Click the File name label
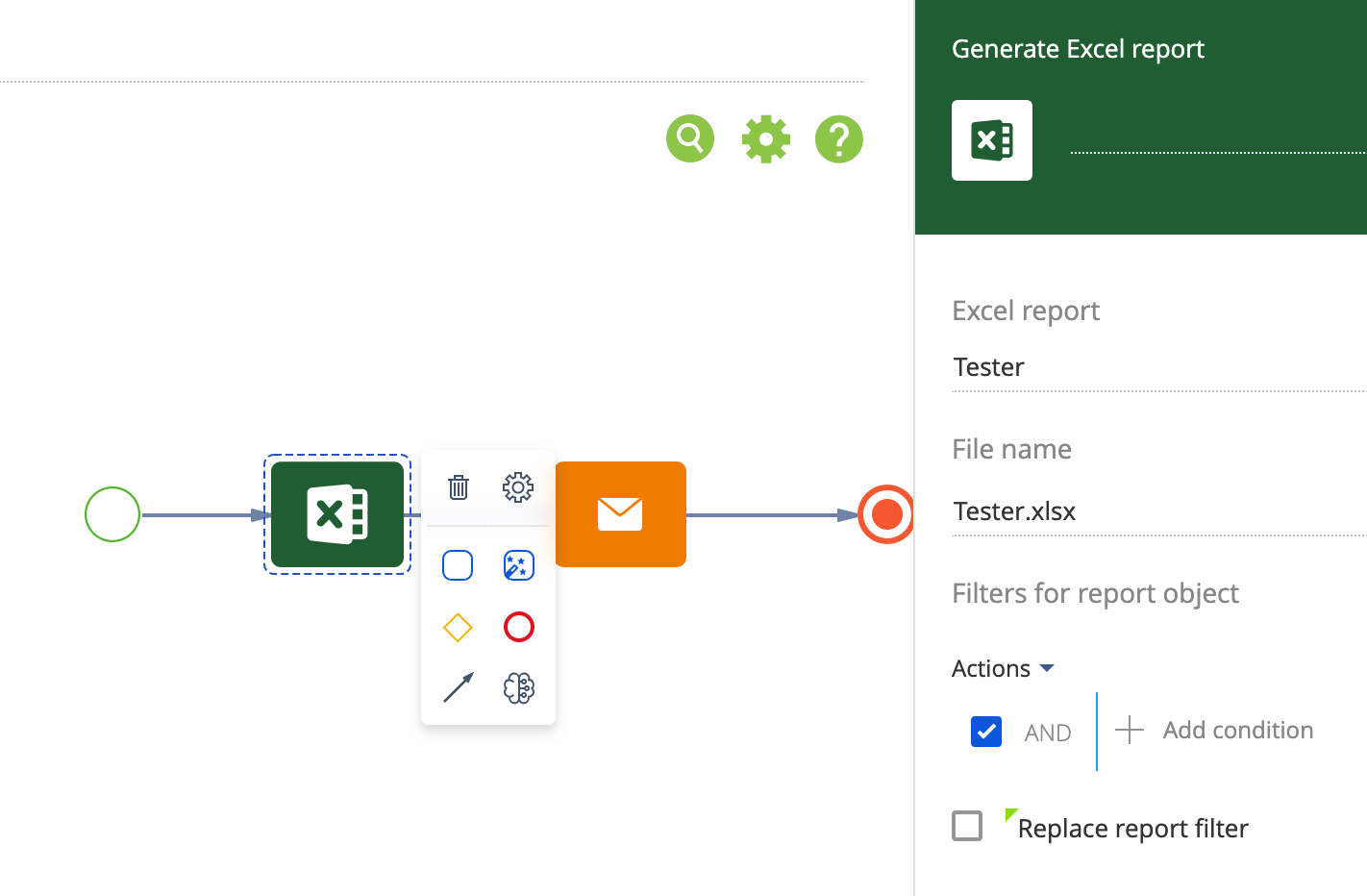Screen dimensions: 1367x896 point(1011,449)
